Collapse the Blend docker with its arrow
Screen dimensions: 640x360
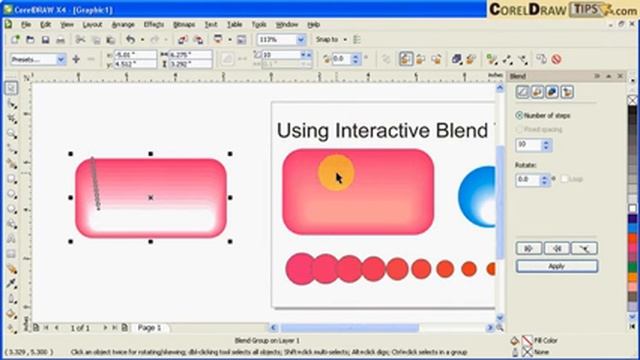pyautogui.click(x=608, y=76)
